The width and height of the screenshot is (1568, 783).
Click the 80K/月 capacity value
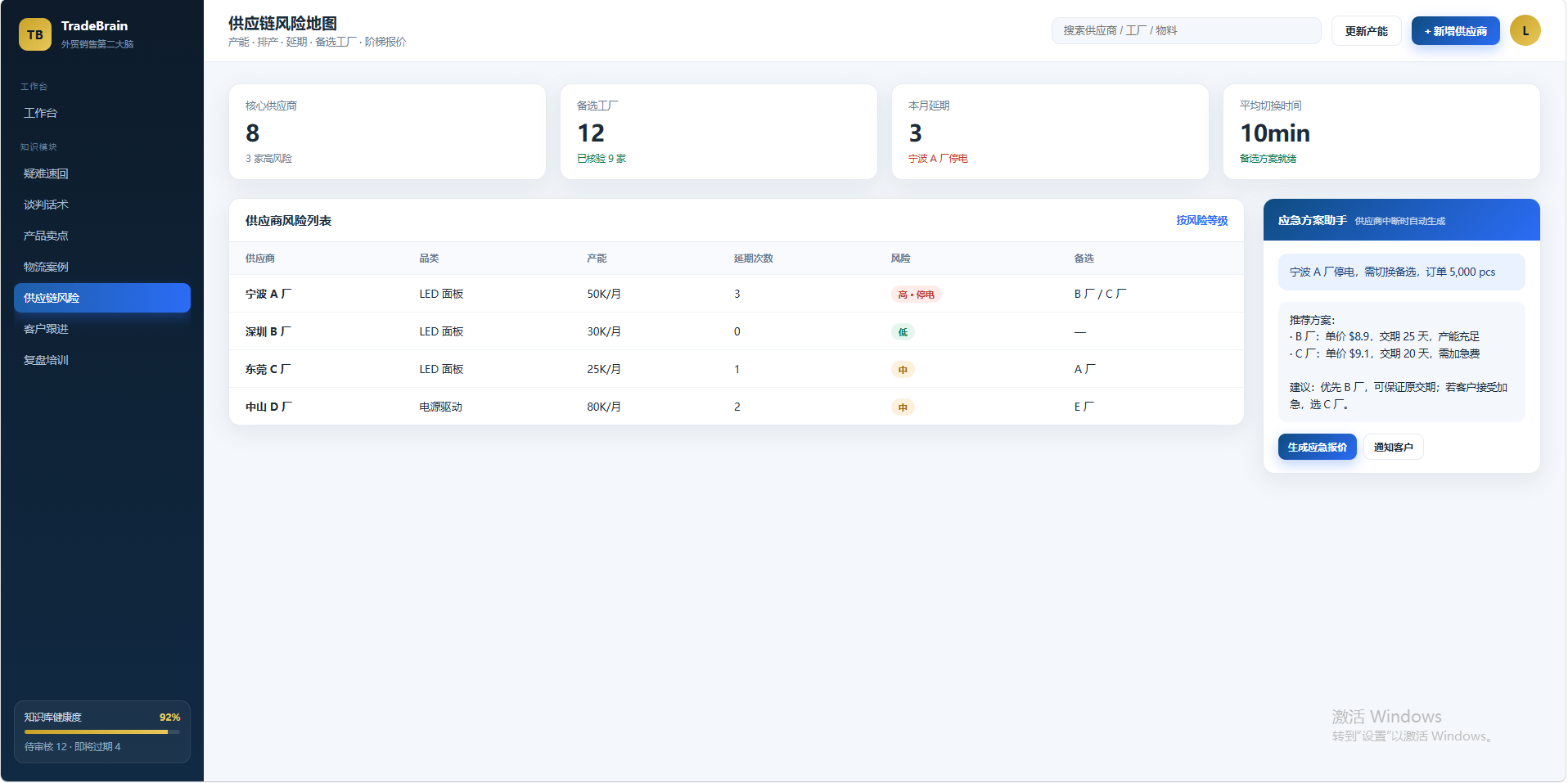coord(604,407)
